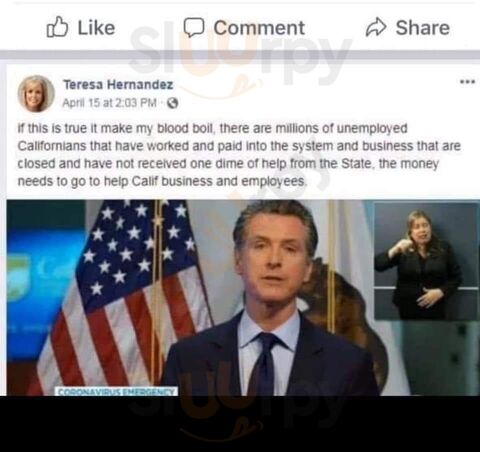Click the gray divider above the post
This screenshot has width=480, height=452.
tap(240, 55)
